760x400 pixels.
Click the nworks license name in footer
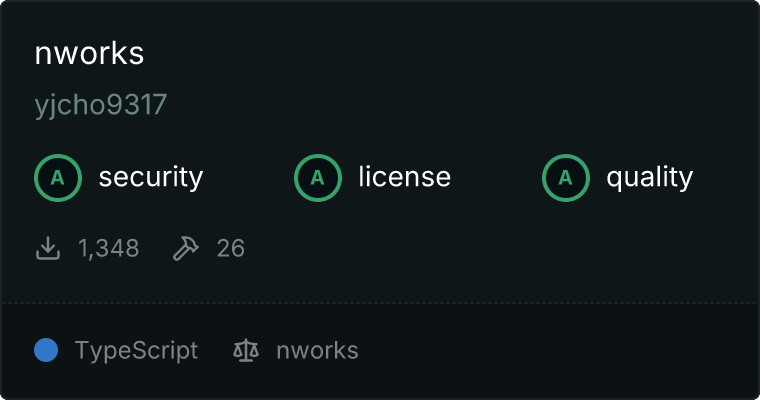pos(317,351)
